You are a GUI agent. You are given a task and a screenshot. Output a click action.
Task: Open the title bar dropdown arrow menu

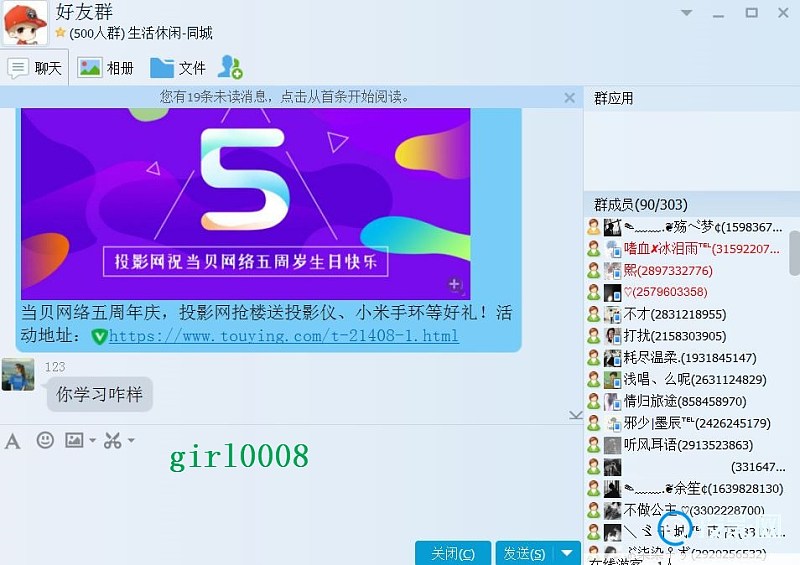(686, 13)
